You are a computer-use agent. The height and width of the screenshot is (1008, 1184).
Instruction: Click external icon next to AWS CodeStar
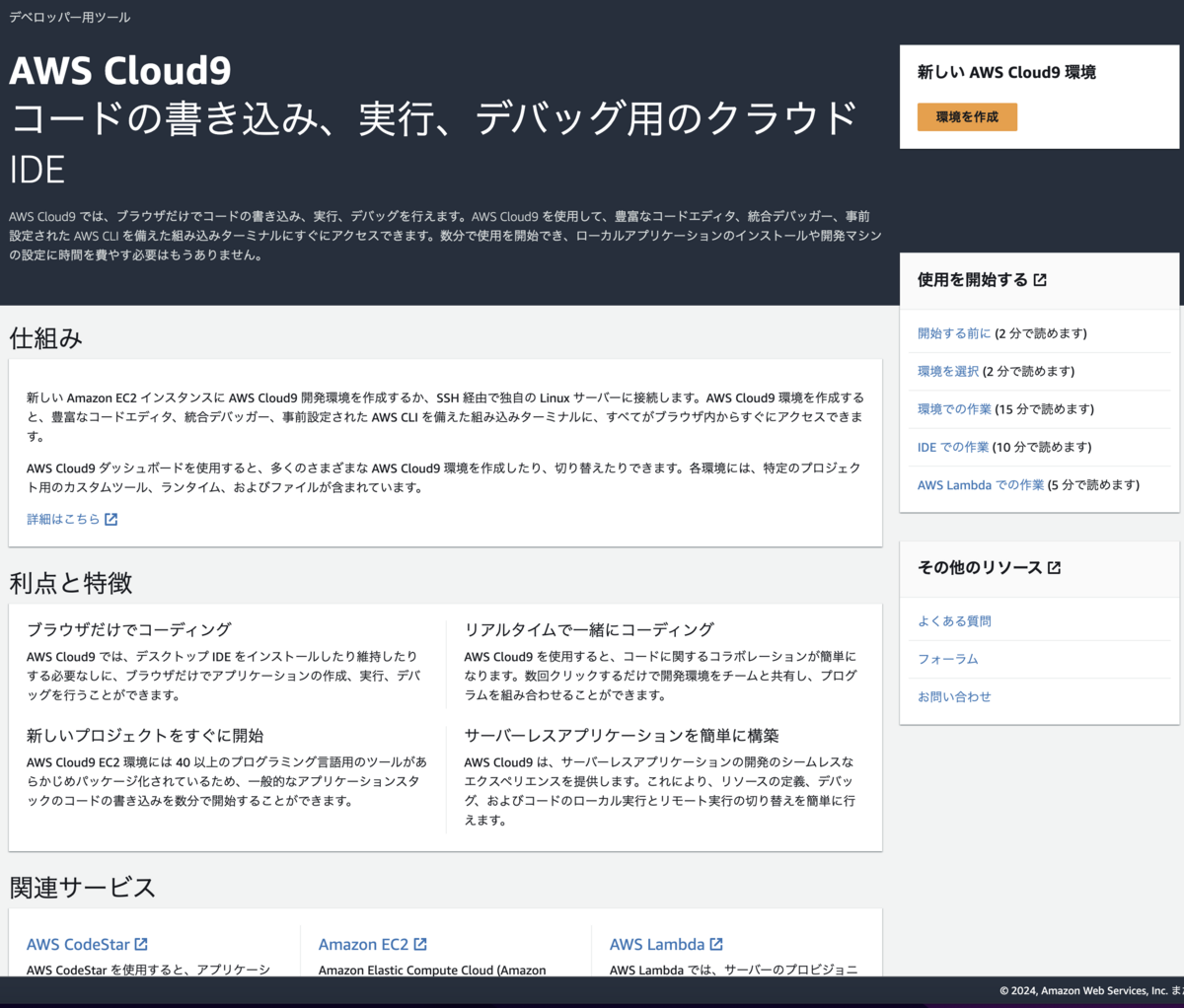click(141, 944)
